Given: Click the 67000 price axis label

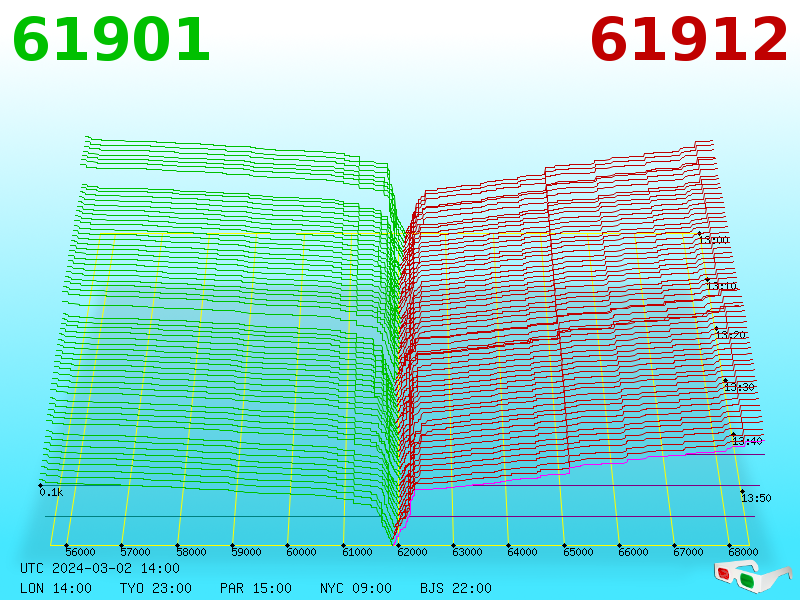Looking at the screenshot, I should (688, 552).
